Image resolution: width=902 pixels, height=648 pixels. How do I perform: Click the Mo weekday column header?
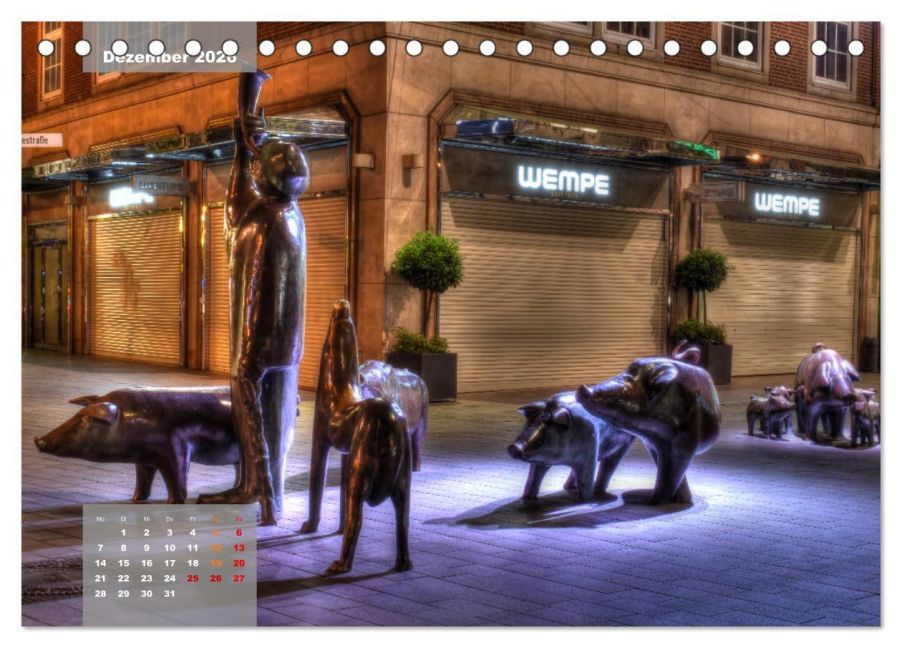100,519
